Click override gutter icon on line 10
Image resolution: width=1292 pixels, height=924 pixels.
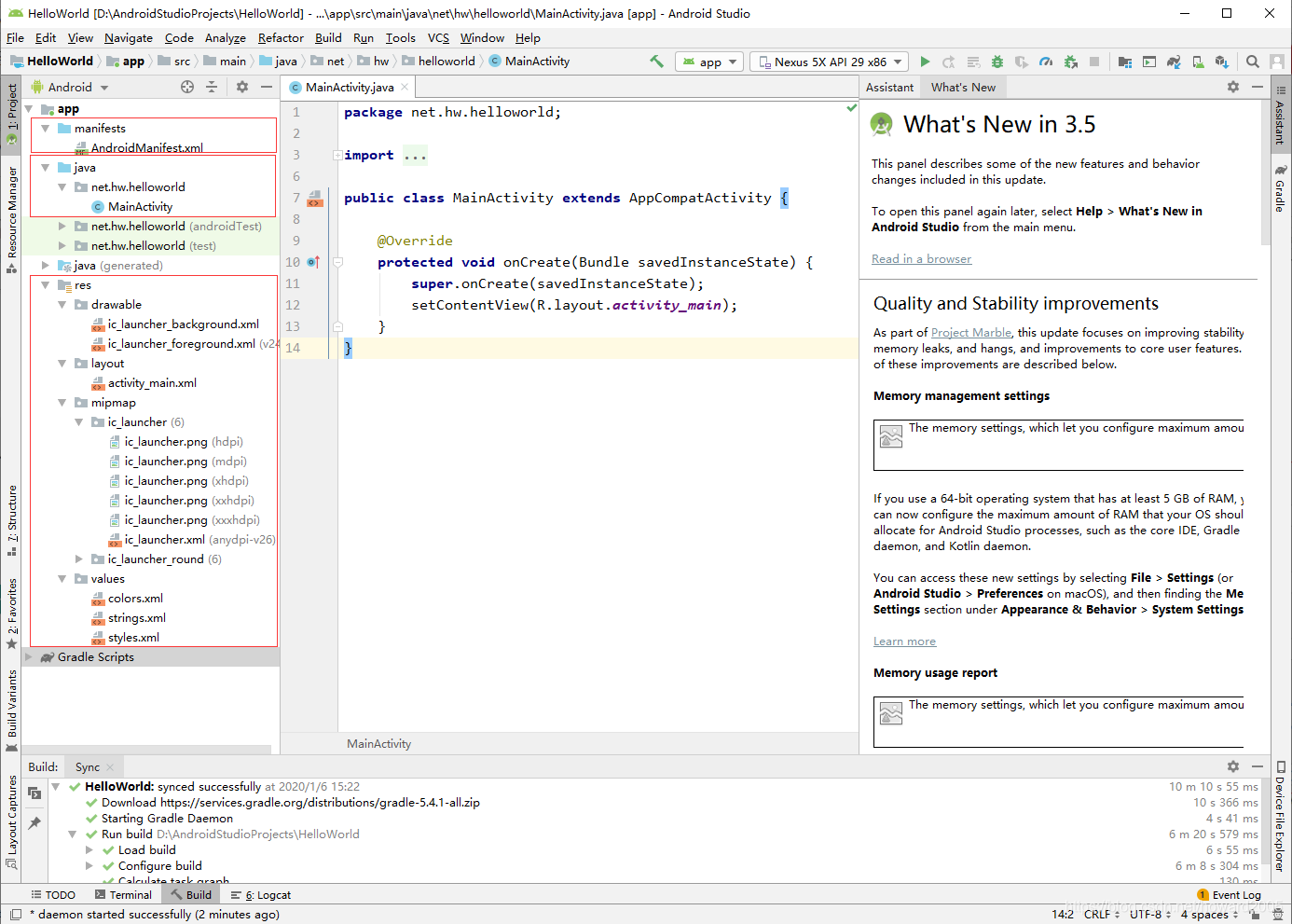tap(313, 262)
